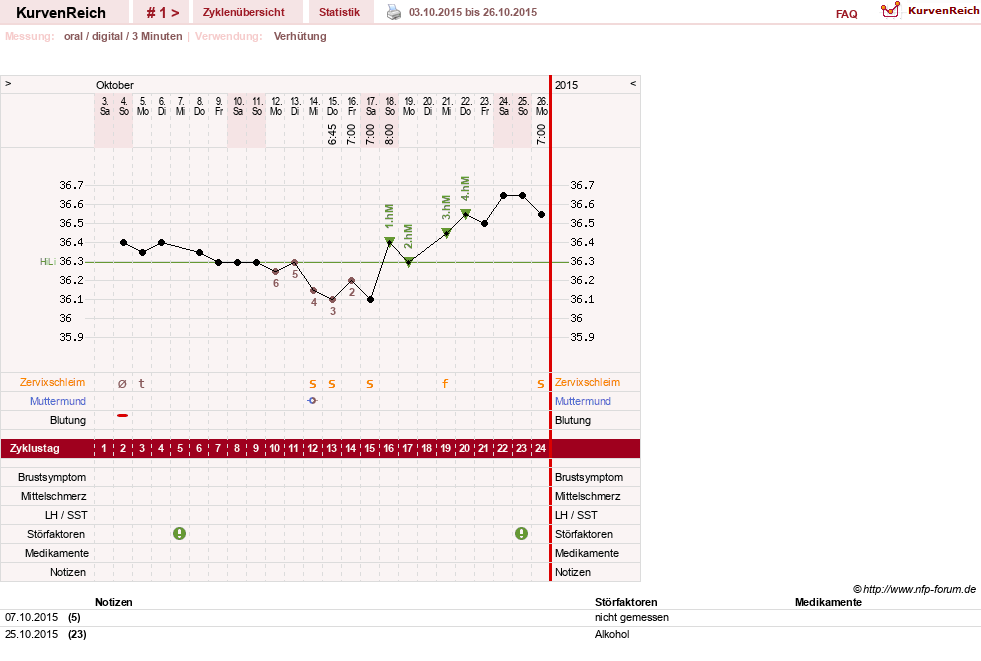The image size is (981, 661).
Task: Click the printer icon beside the date range
Action: (x=394, y=12)
